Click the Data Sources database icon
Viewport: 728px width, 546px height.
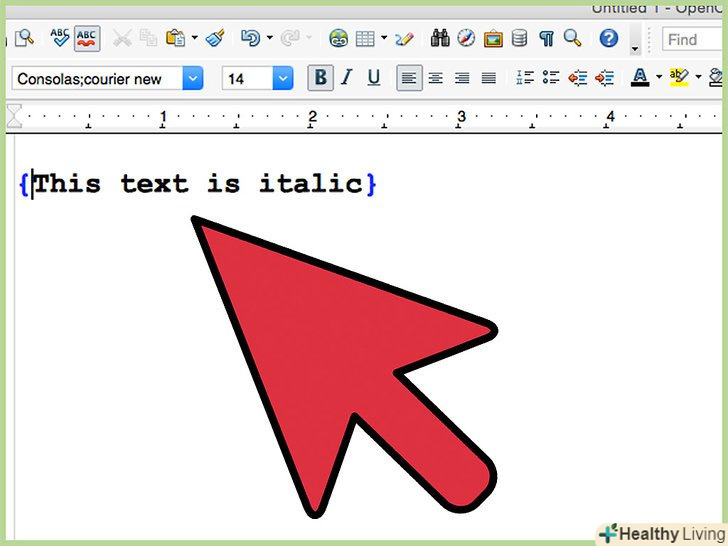coord(519,39)
